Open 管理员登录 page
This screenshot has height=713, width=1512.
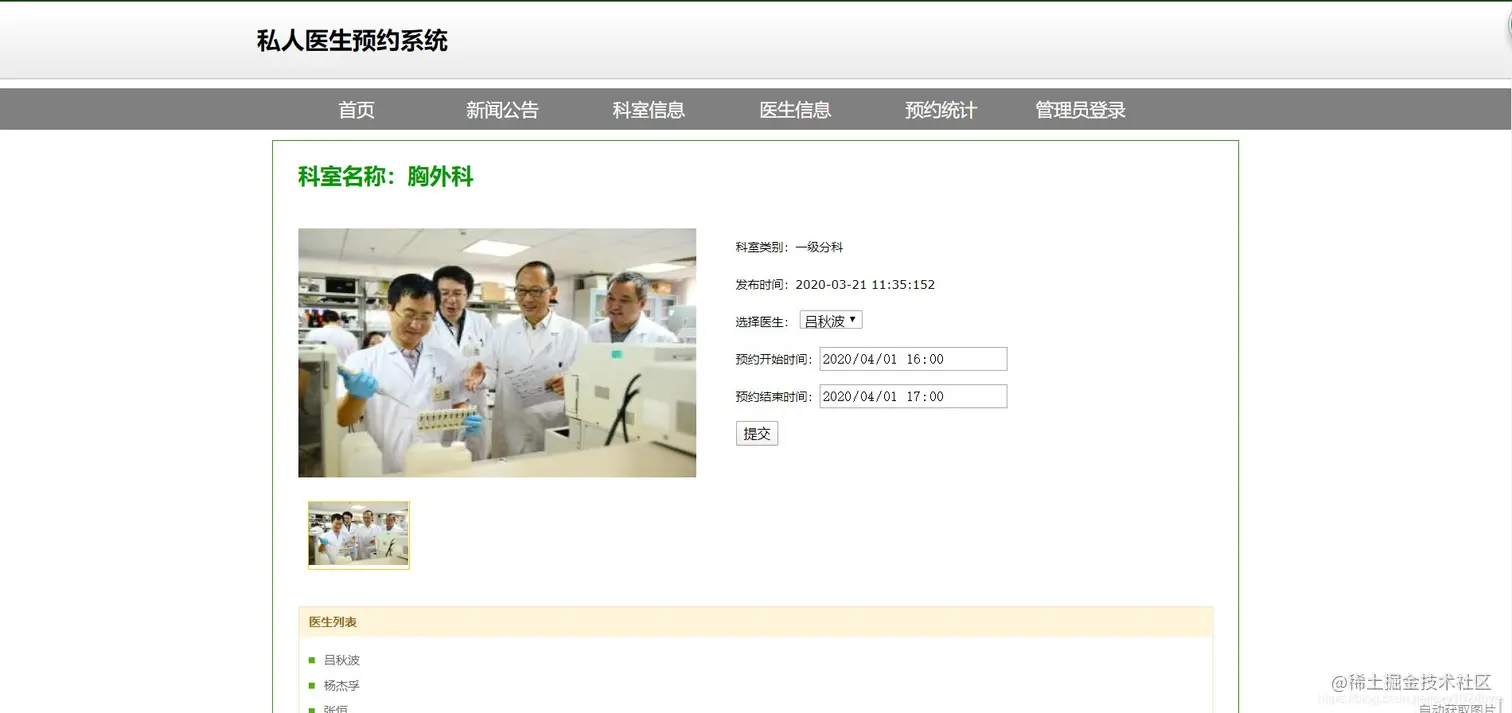1080,110
